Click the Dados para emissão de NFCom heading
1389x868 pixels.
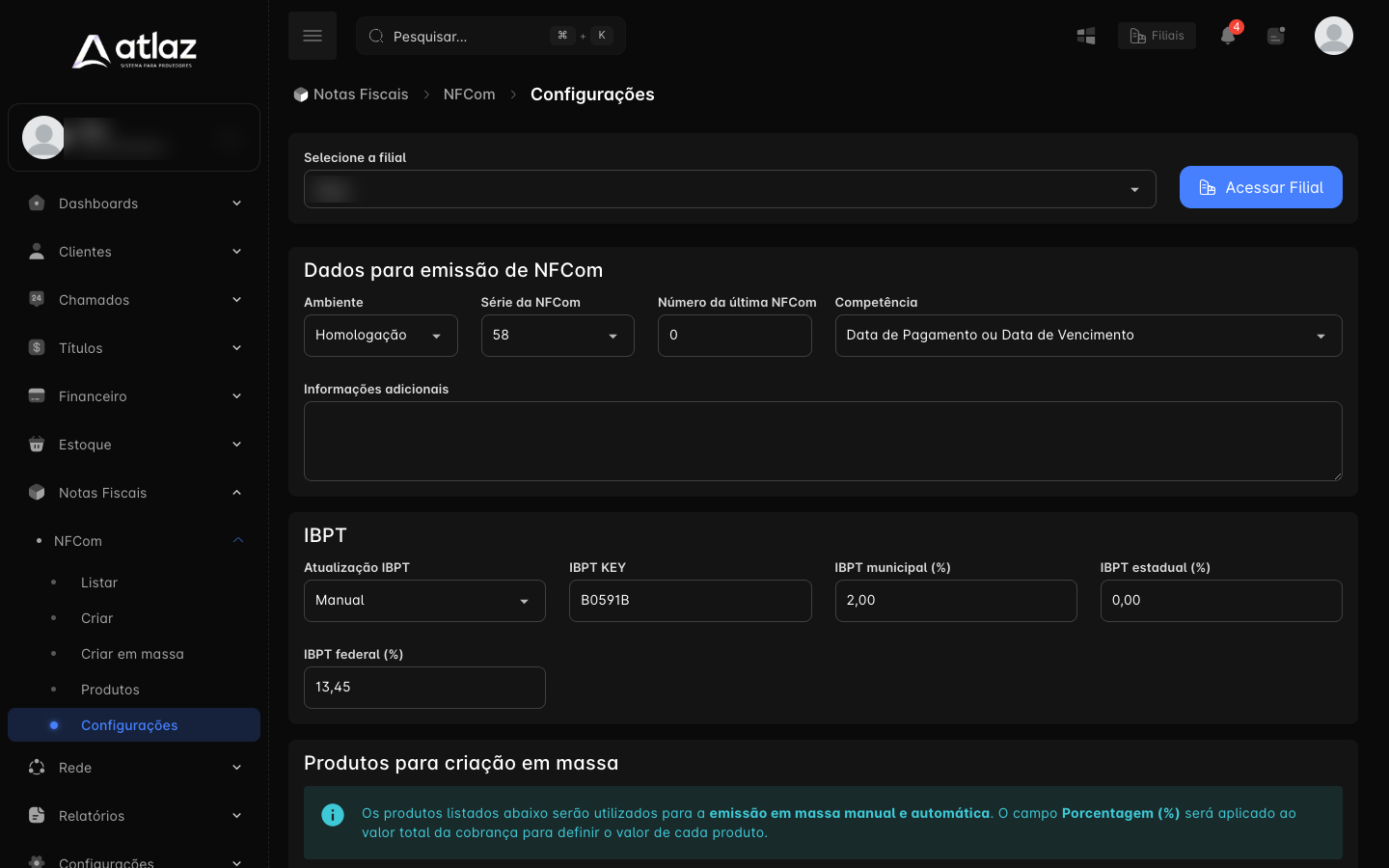tap(453, 270)
